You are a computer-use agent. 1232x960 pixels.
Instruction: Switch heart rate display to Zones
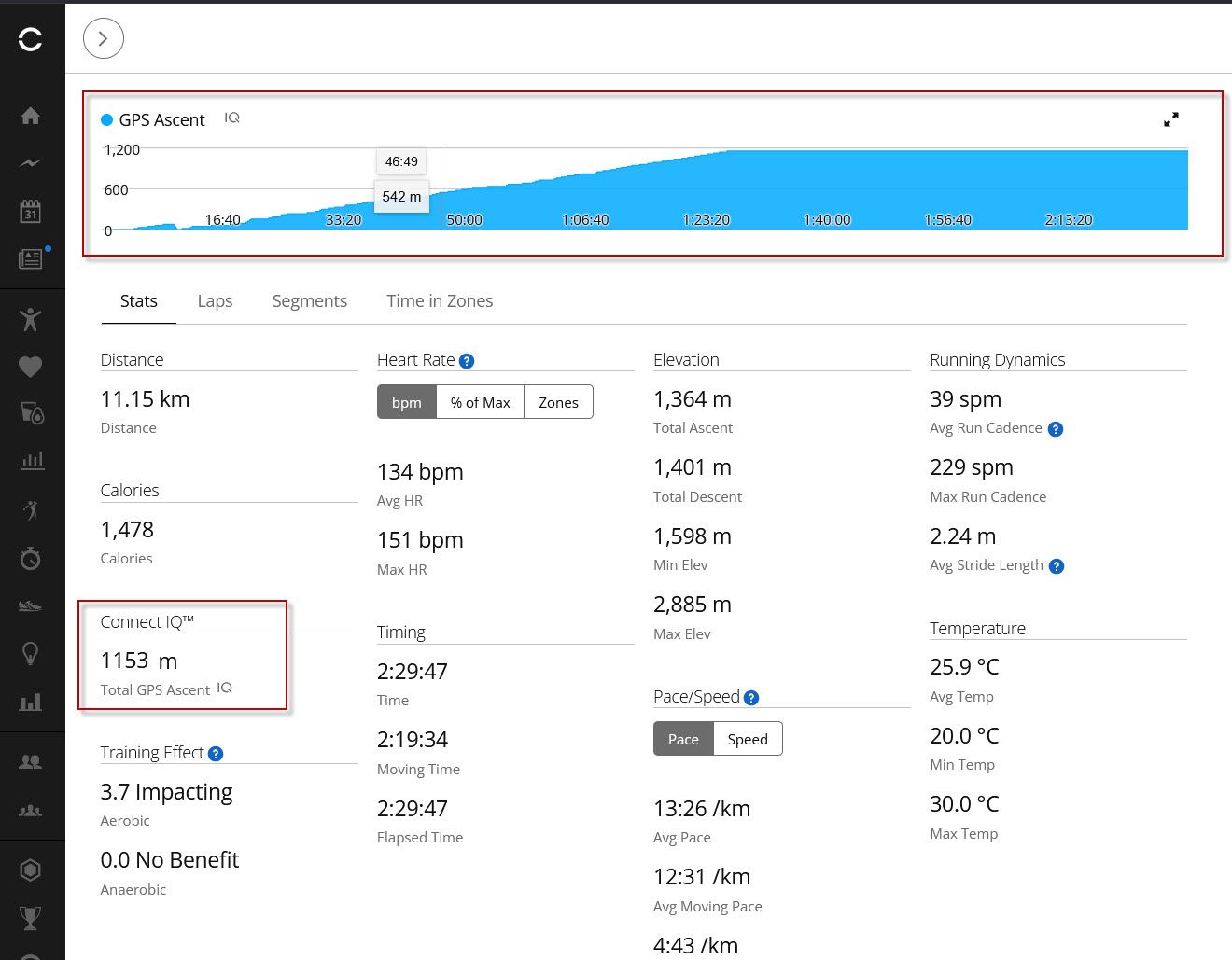[x=558, y=402]
